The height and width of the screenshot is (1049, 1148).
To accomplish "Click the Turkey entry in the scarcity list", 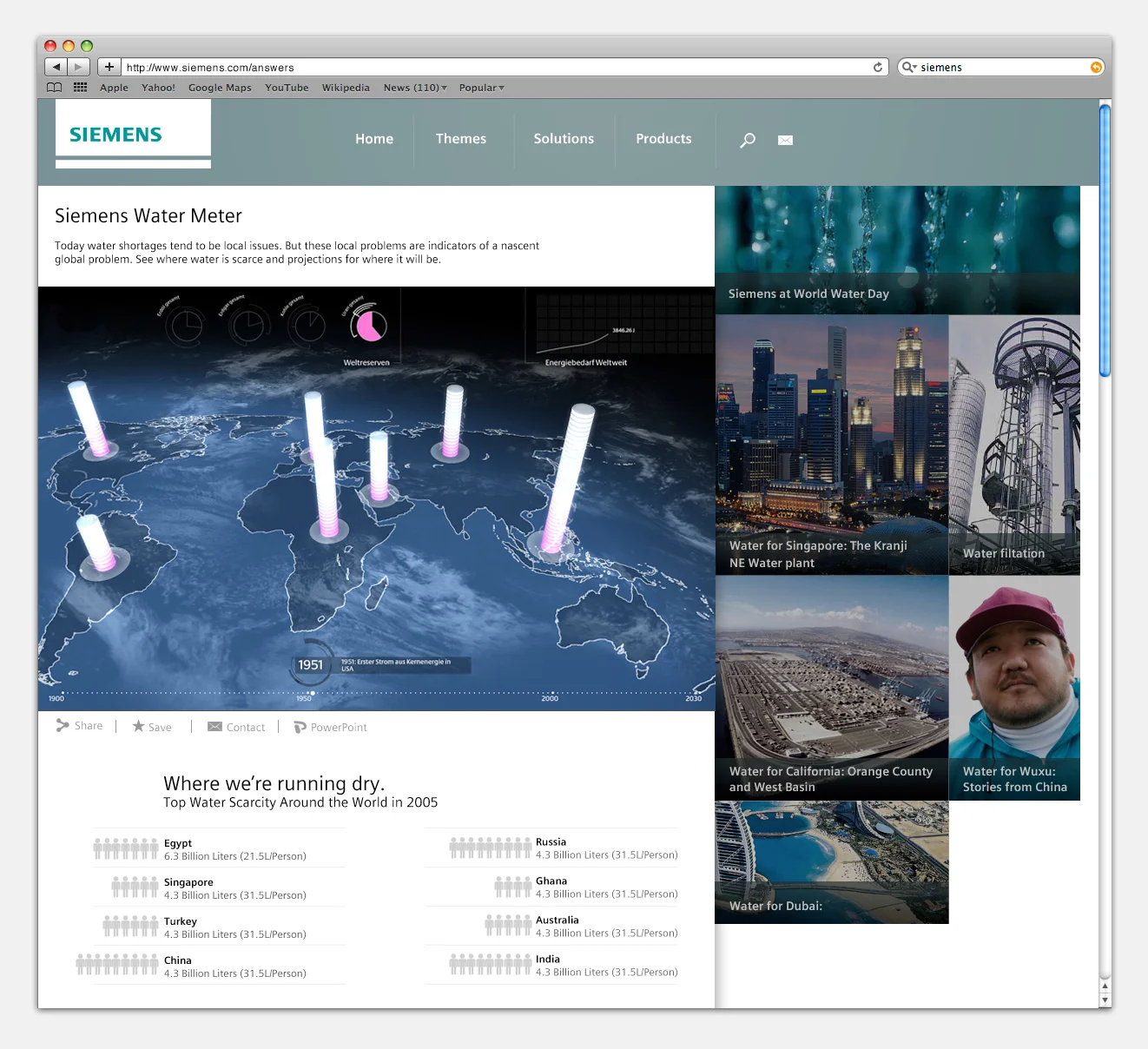I will (x=220, y=927).
